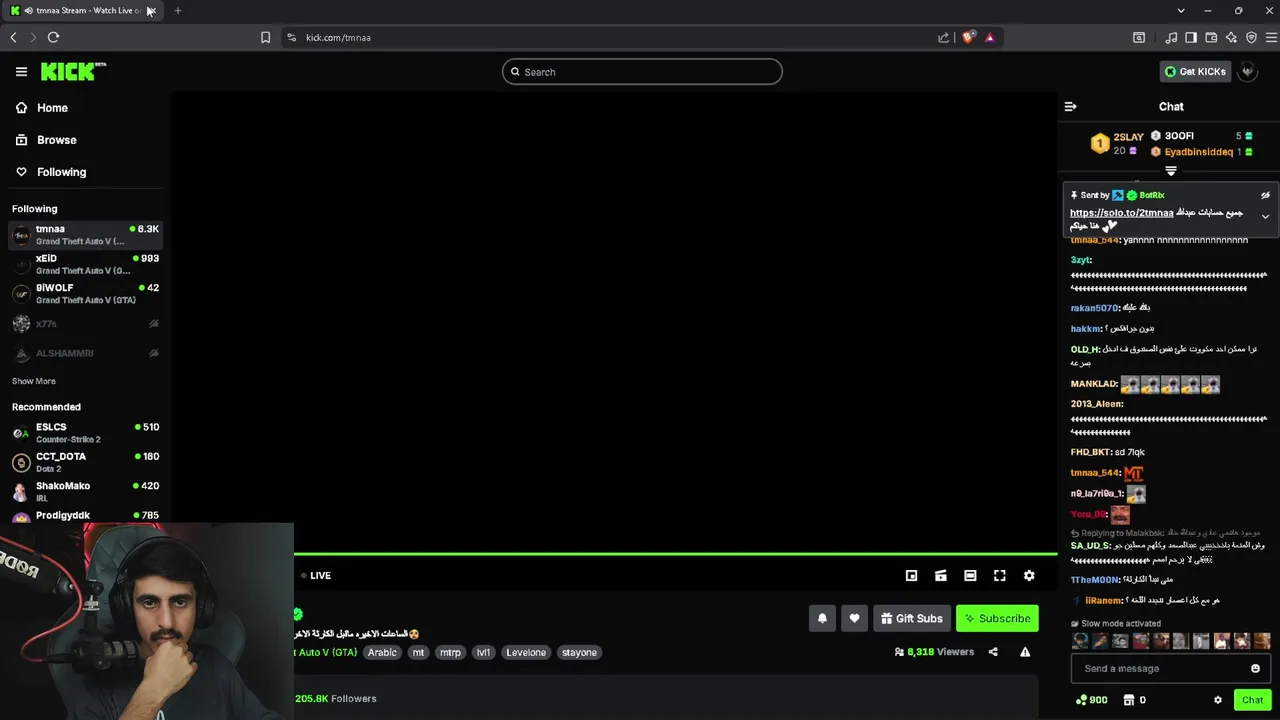Click the chat username 1TheMOON
The image size is (1280, 720).
click(1095, 580)
